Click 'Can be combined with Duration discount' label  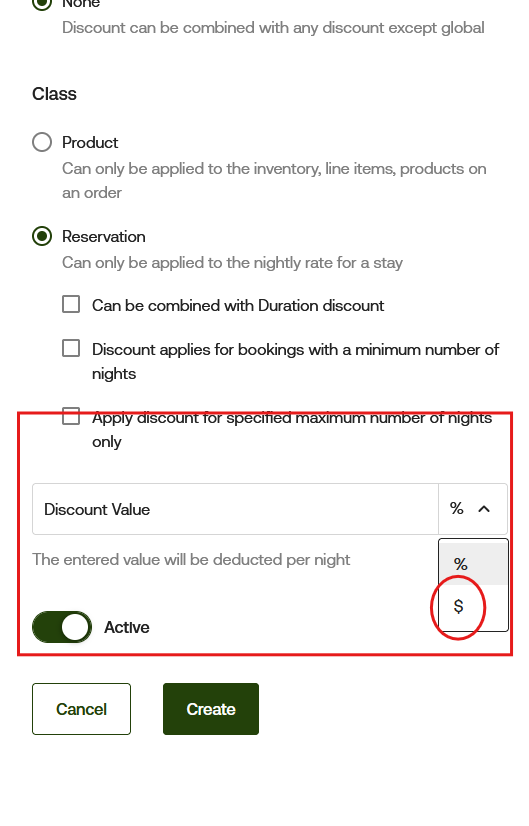(238, 306)
